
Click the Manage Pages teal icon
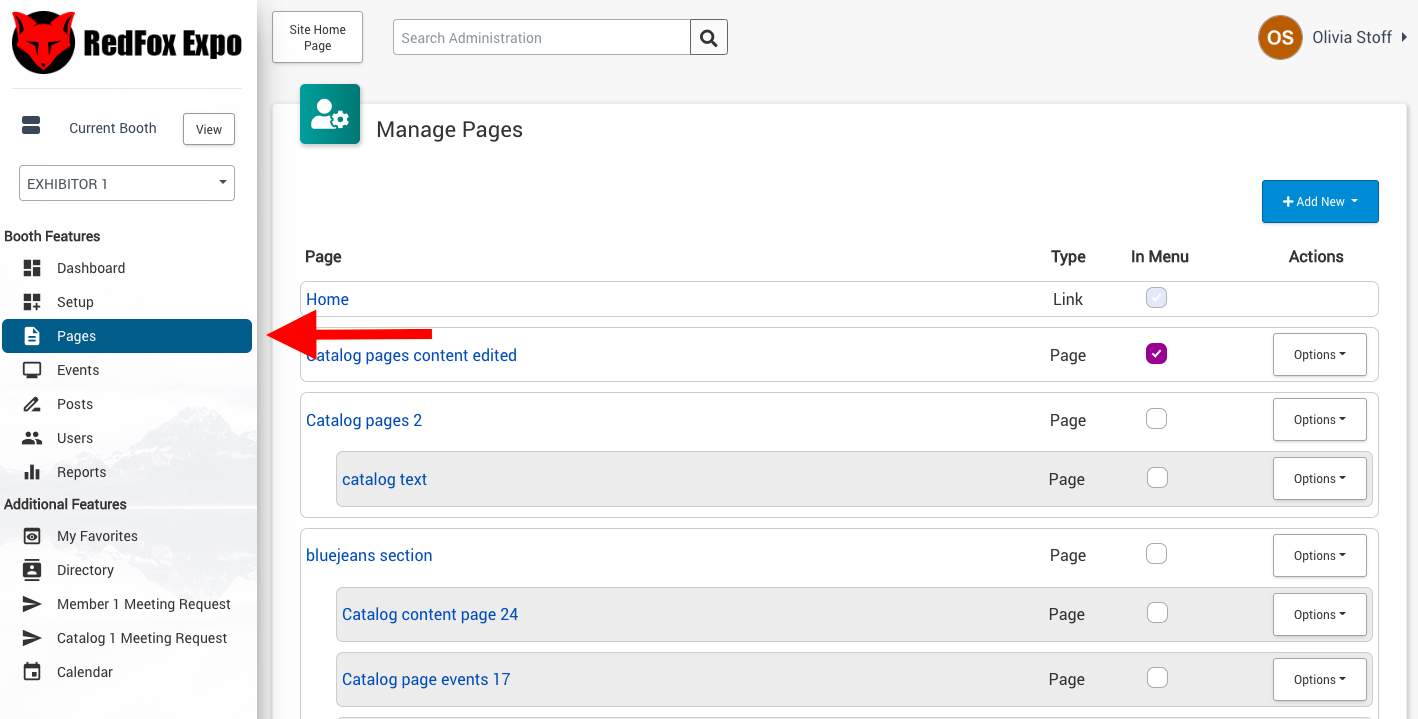330,114
